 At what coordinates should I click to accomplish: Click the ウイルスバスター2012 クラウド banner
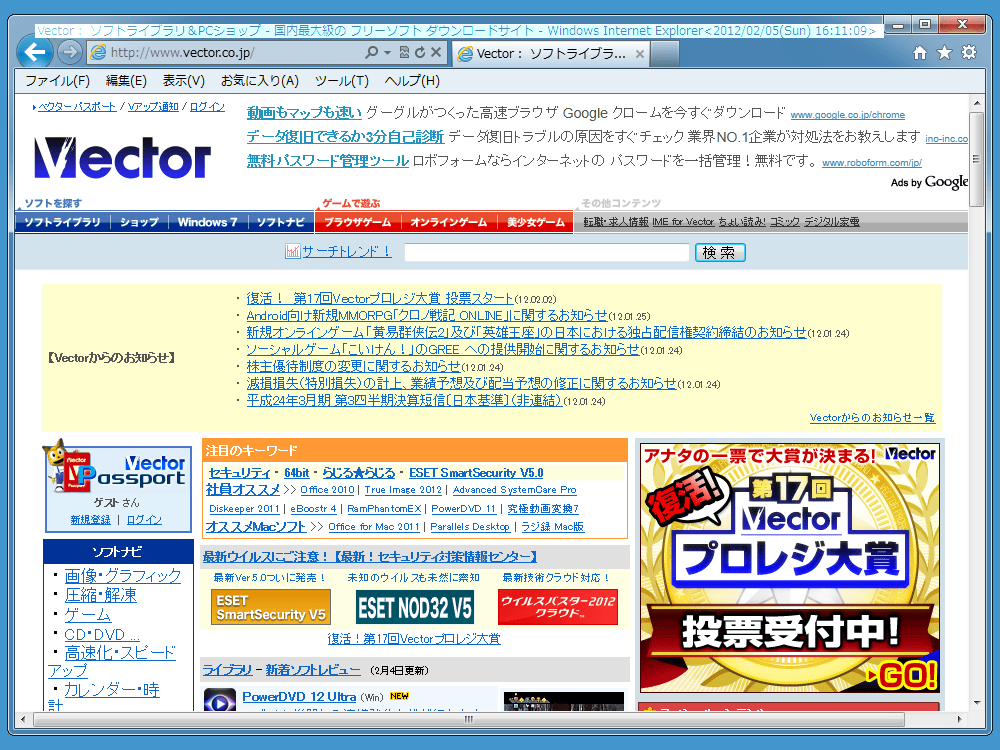[558, 607]
